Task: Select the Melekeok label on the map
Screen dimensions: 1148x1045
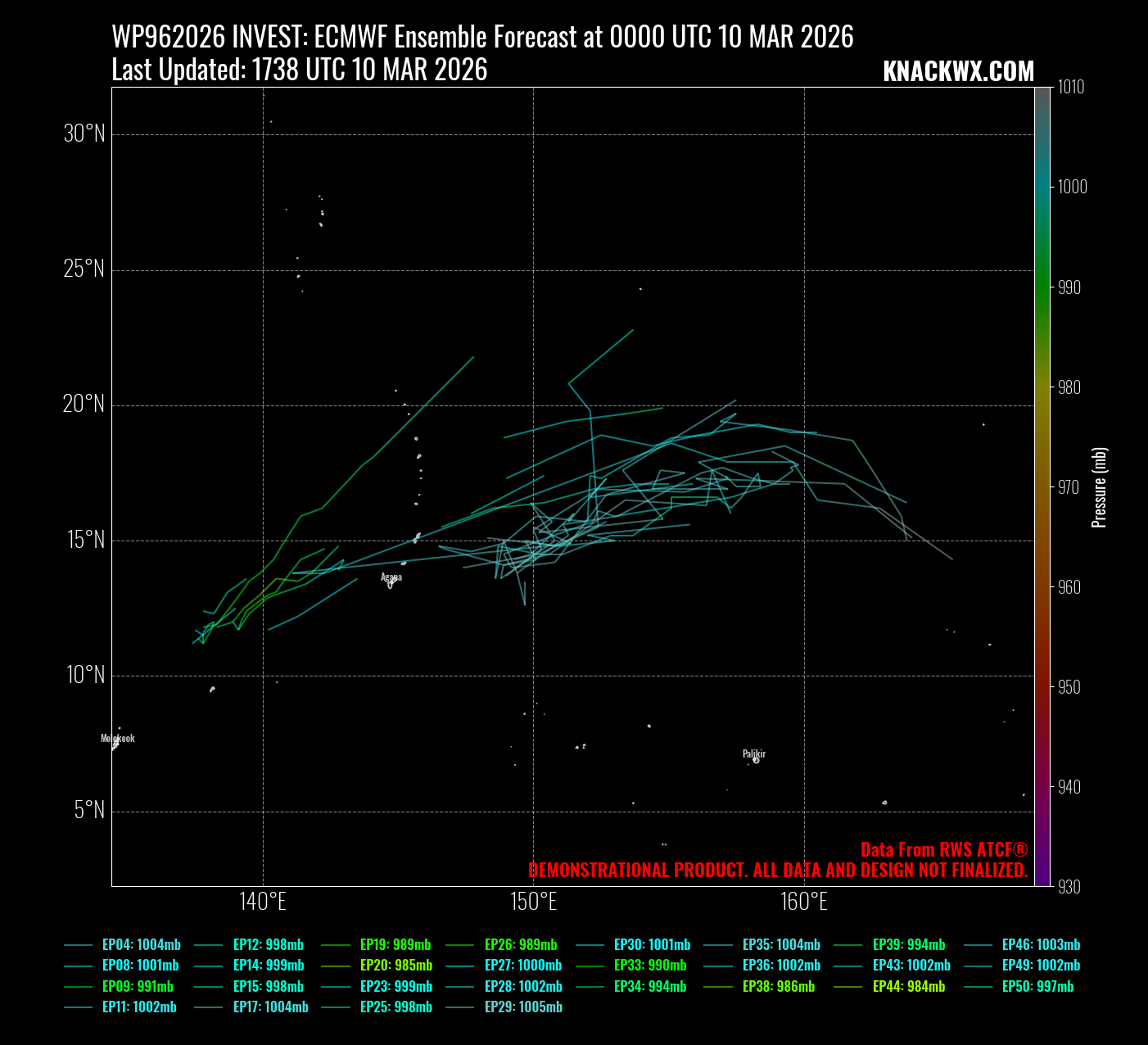Action: point(118,738)
